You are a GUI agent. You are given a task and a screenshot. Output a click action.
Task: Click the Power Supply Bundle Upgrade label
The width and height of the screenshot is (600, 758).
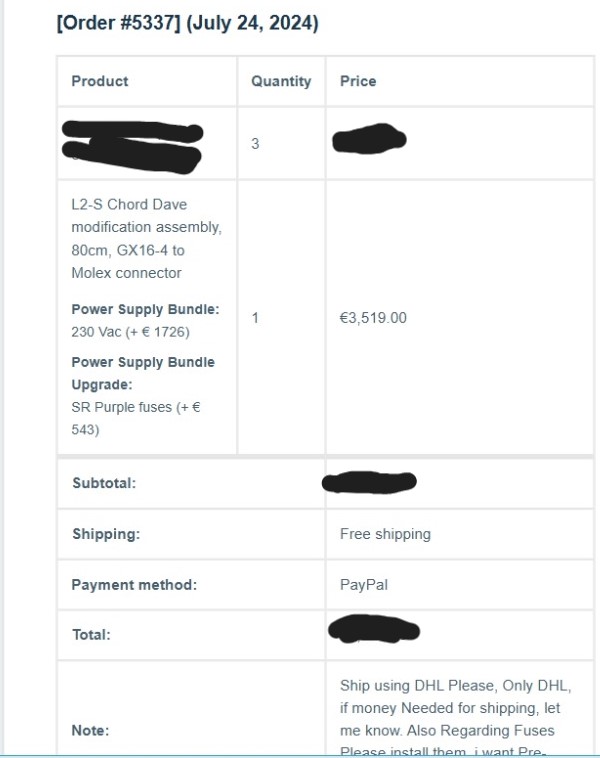pyautogui.click(x=142, y=373)
